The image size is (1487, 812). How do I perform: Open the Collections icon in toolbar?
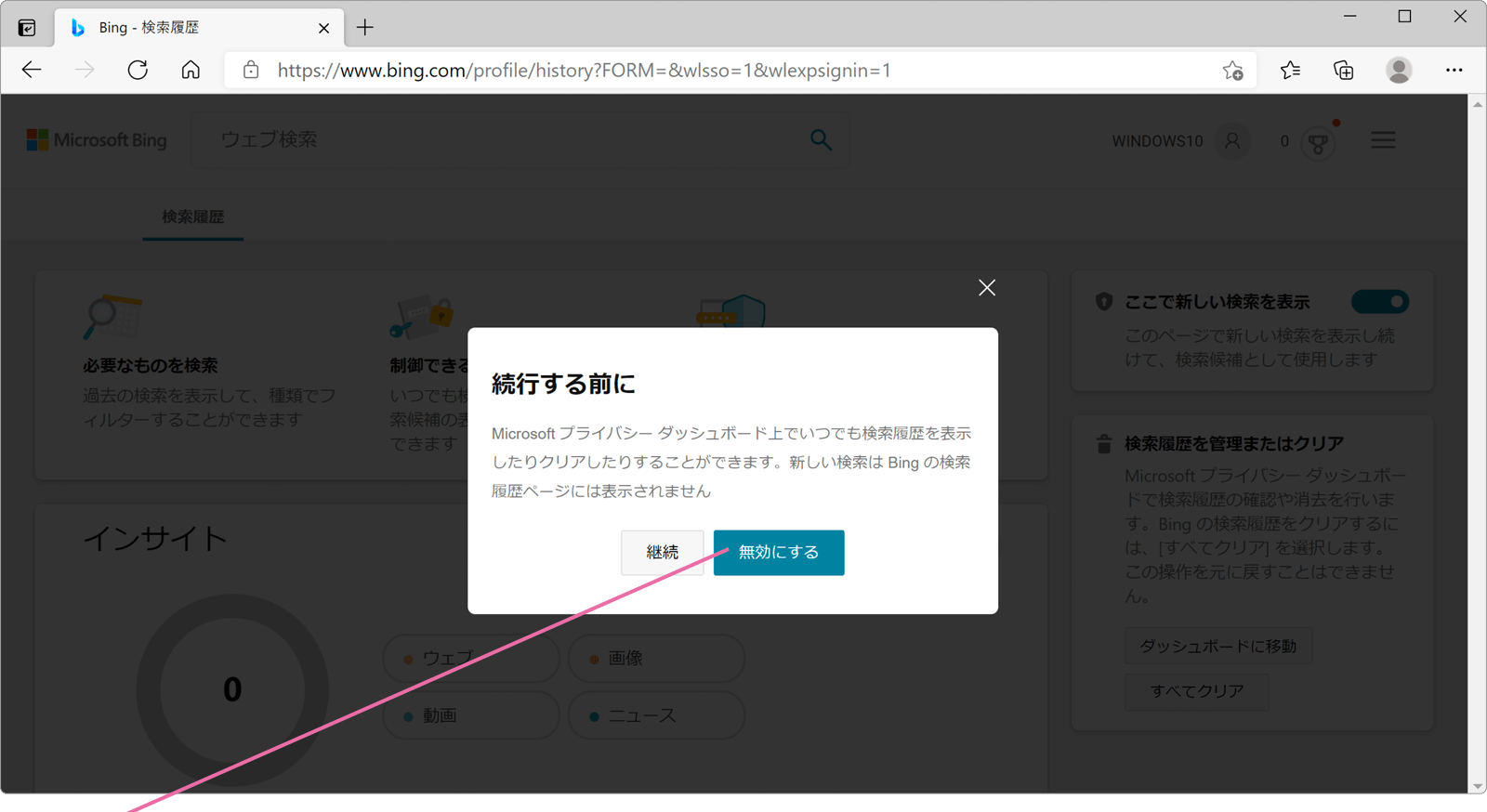pos(1343,70)
